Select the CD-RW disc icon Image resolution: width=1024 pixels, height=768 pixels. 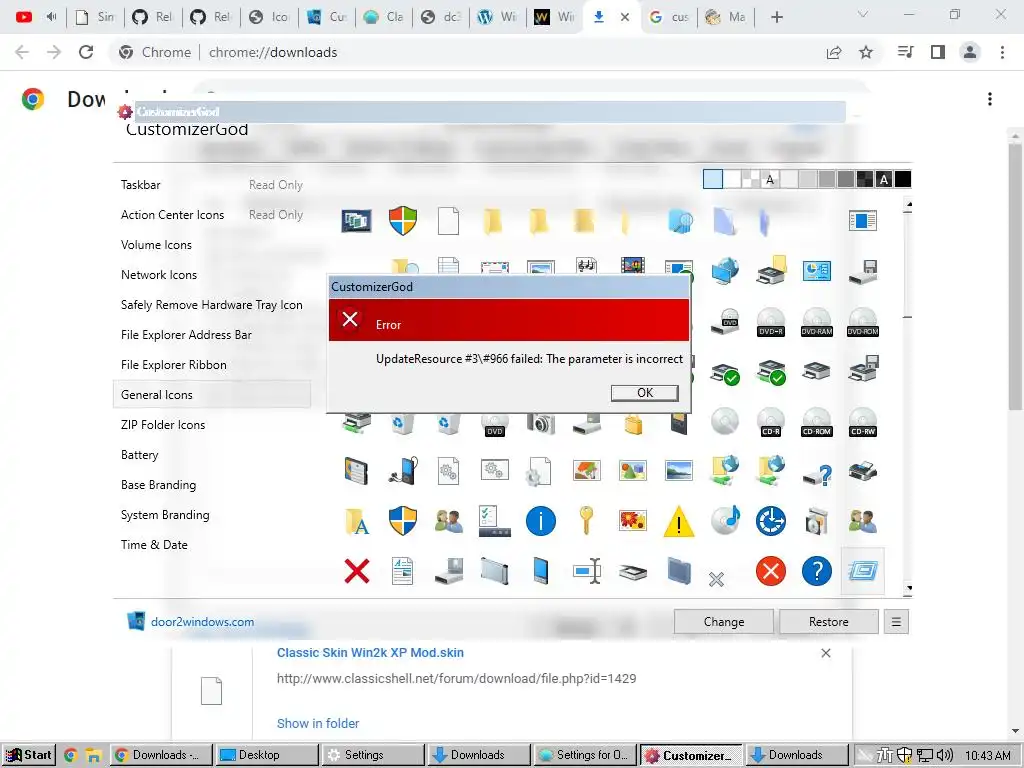[863, 422]
